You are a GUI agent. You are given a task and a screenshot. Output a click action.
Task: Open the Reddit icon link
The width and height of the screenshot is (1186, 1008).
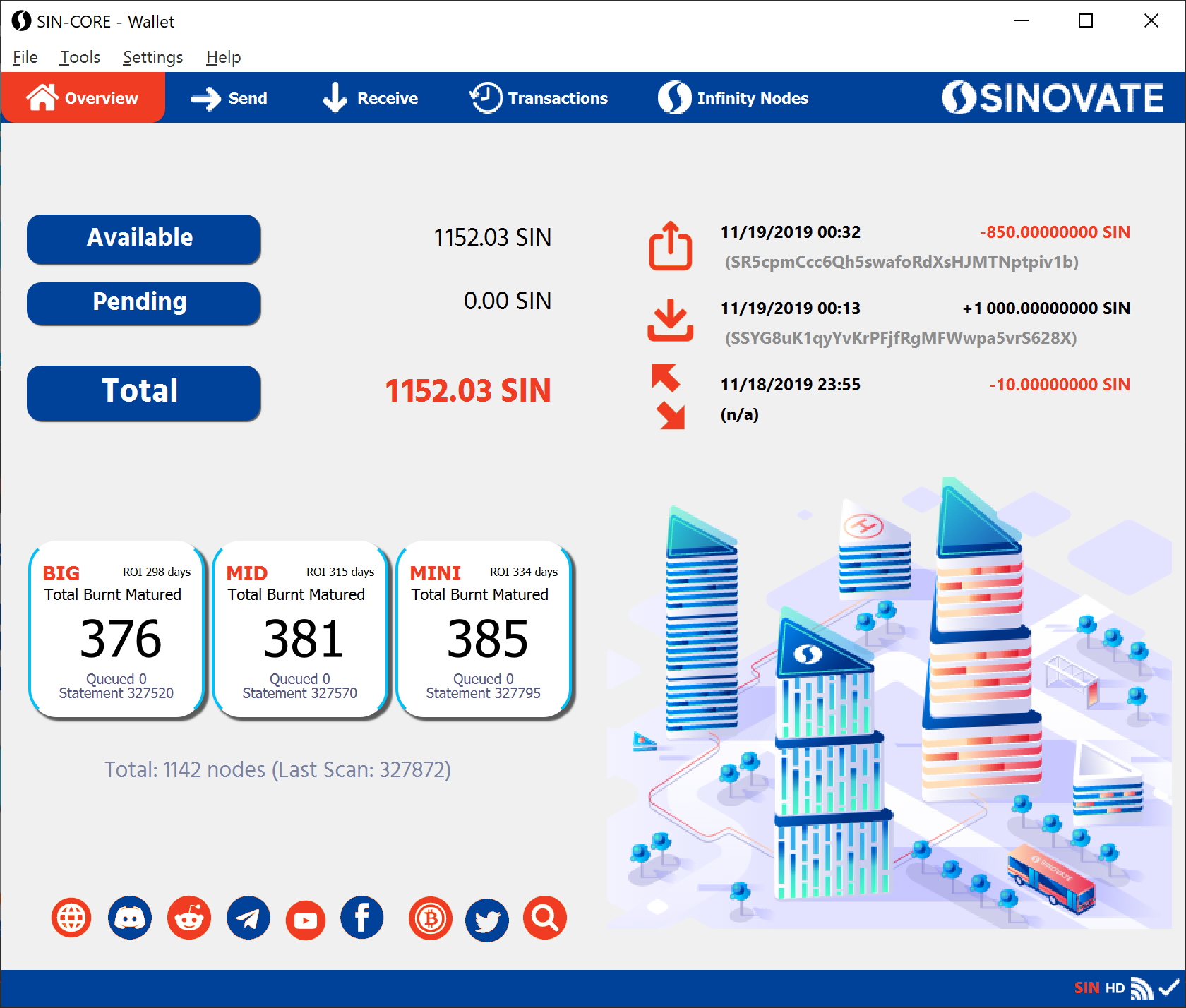pyautogui.click(x=189, y=918)
